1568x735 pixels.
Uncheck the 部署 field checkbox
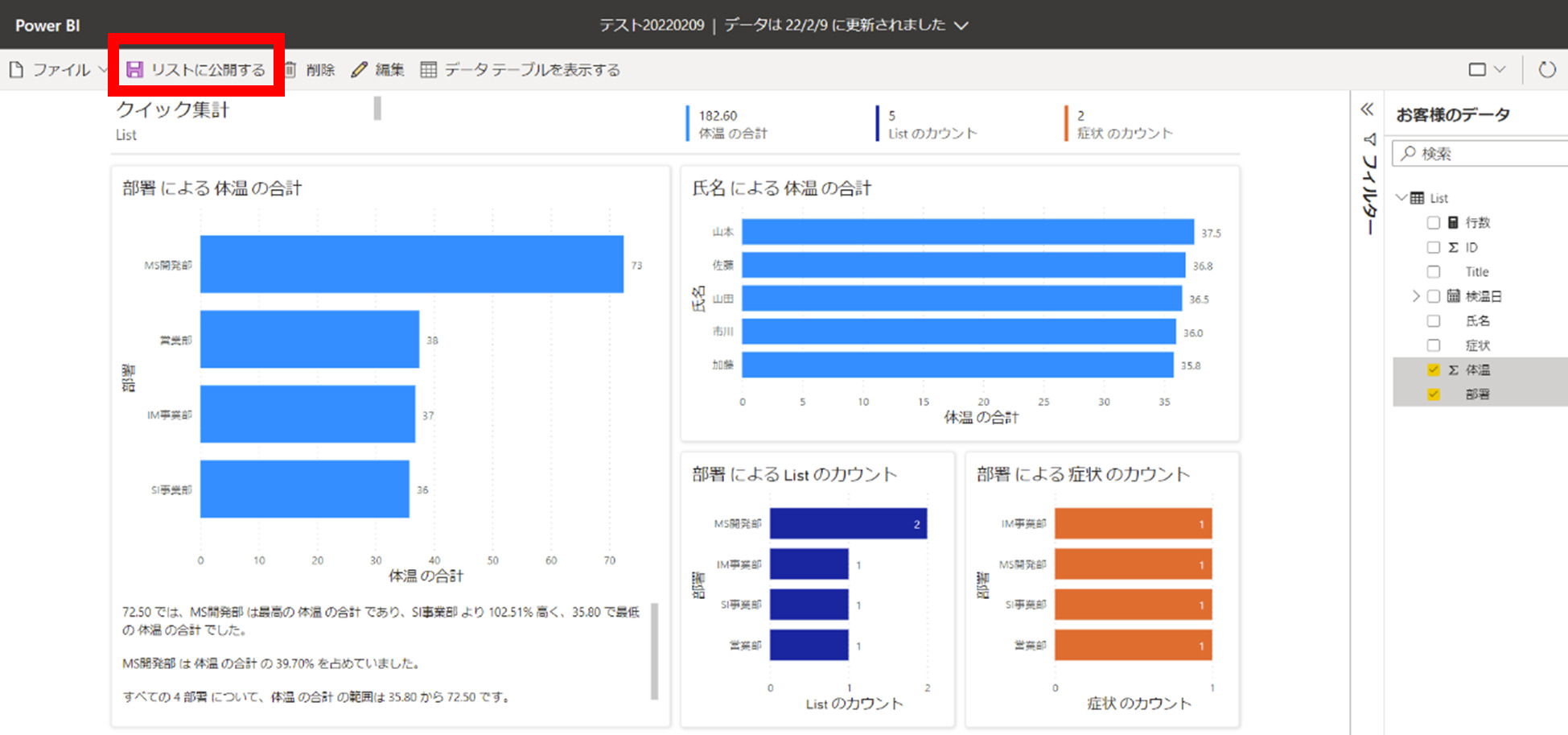coord(1433,394)
